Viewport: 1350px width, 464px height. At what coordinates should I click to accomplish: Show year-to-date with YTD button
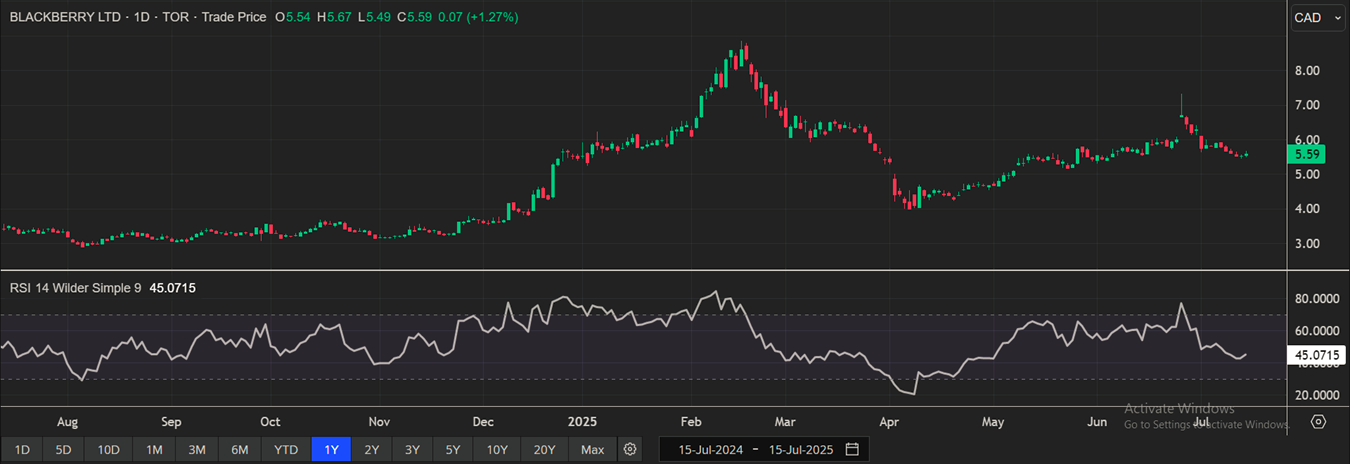pos(286,450)
